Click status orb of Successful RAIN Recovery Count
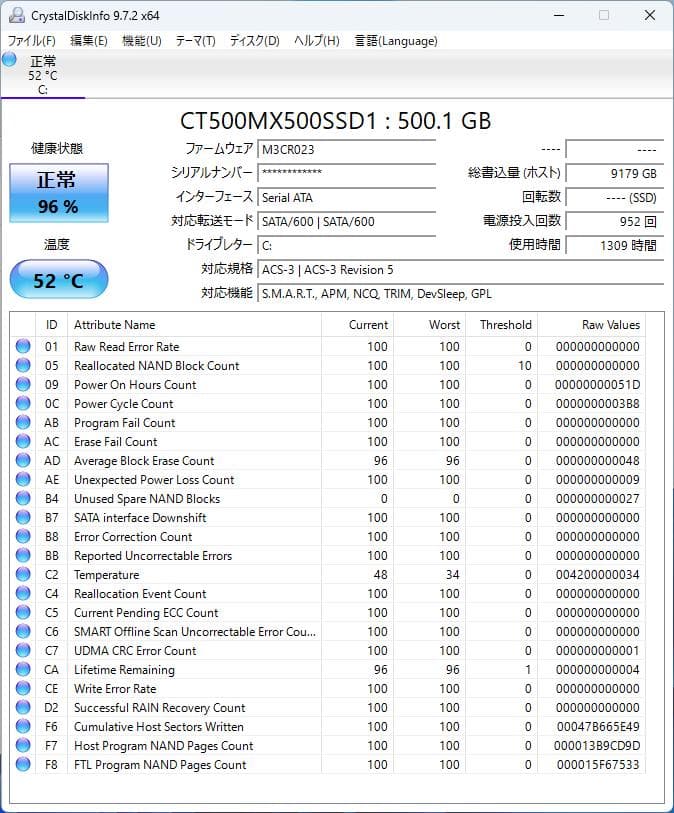This screenshot has height=813, width=674. [23, 708]
